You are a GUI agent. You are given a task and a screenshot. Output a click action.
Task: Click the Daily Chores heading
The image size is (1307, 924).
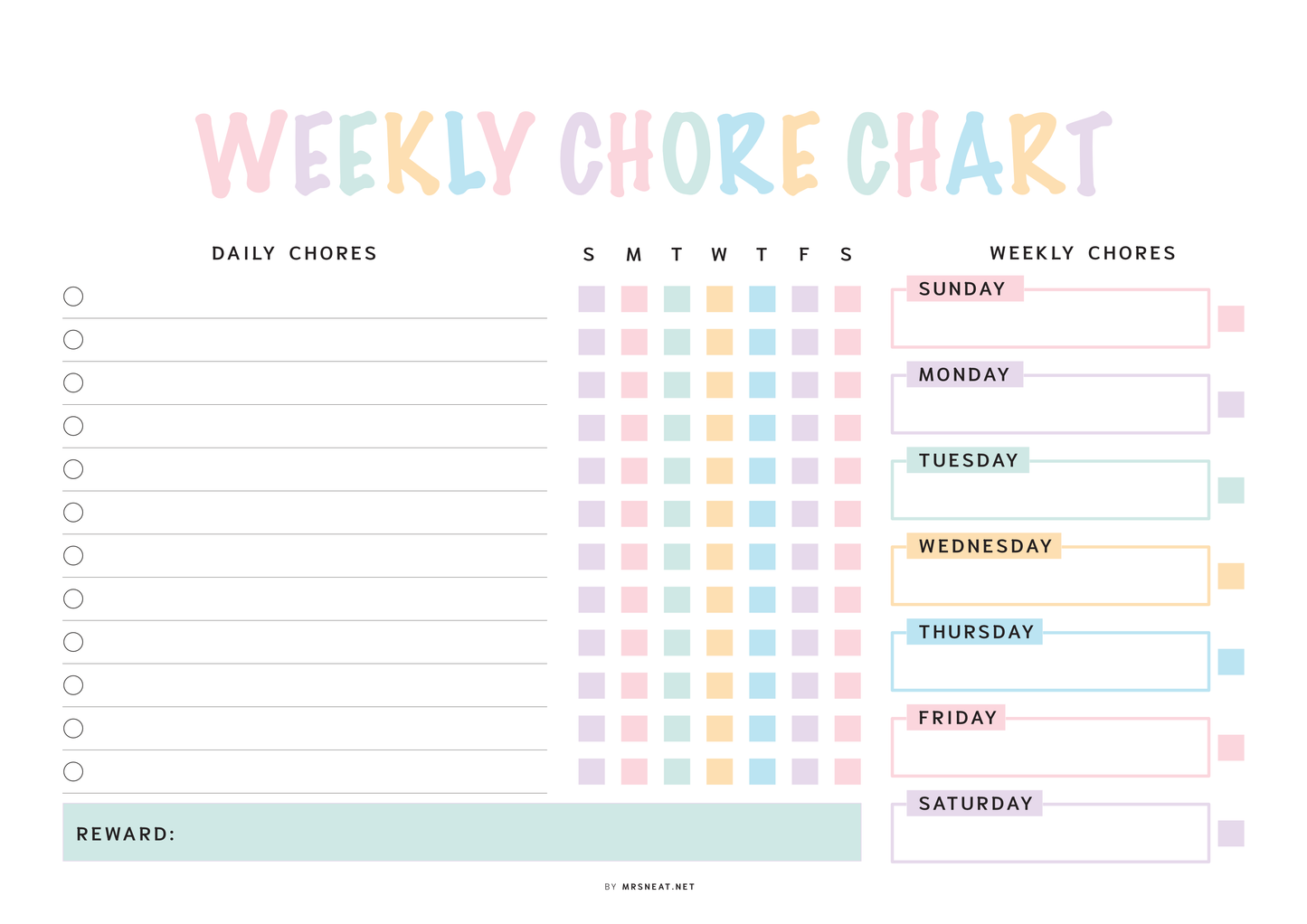pos(294,253)
